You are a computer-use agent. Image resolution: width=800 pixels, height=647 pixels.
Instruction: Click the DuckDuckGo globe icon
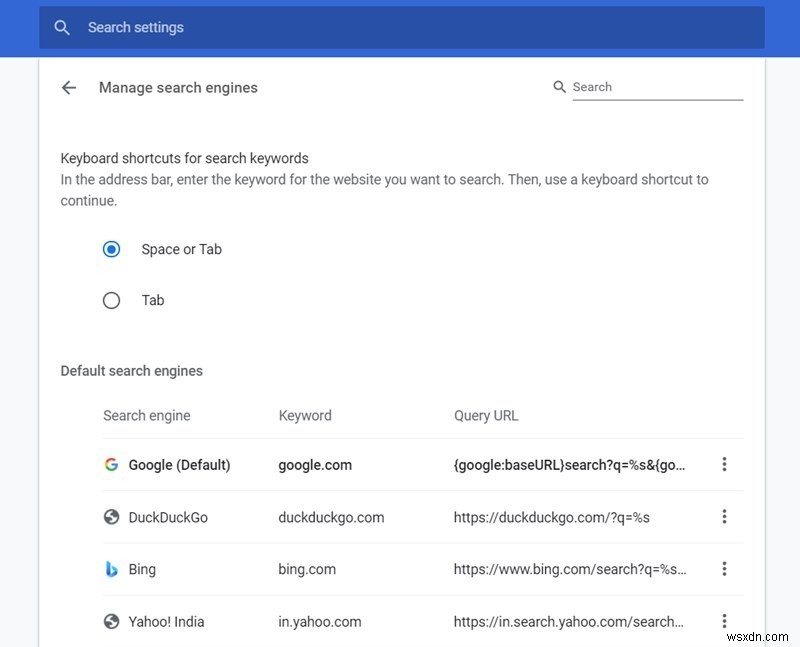tap(110, 517)
